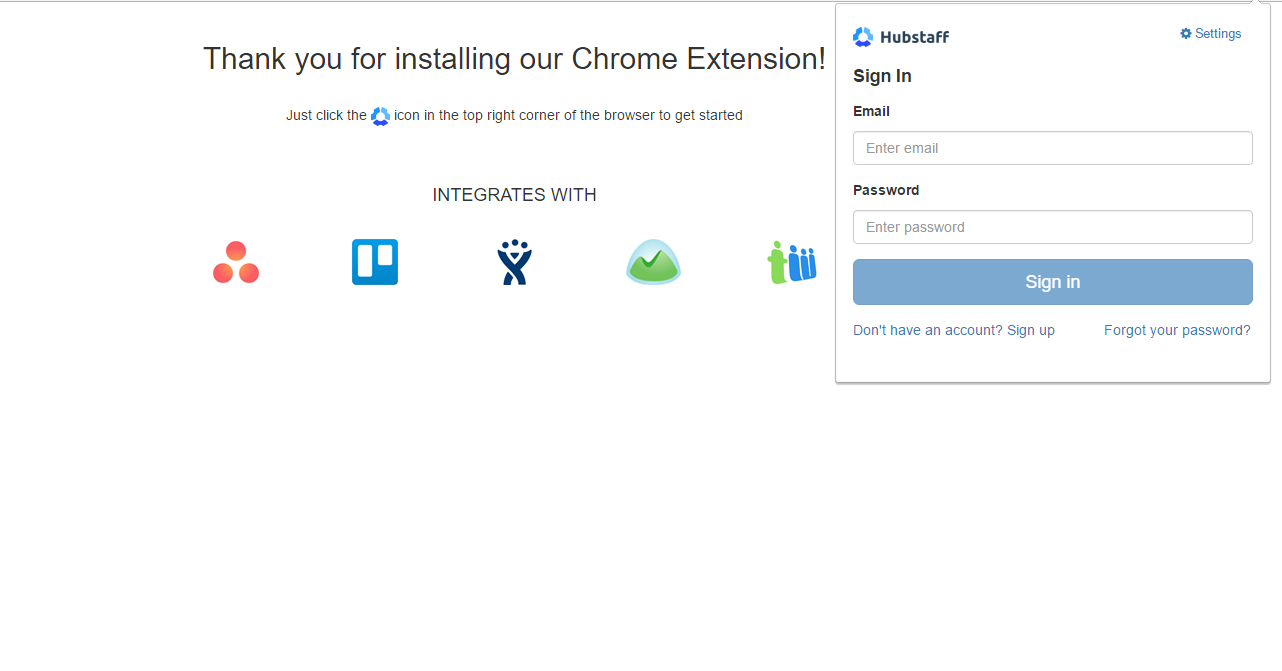Select the Teamwork integration icon
The width and height of the screenshot is (1282, 671).
[791, 262]
